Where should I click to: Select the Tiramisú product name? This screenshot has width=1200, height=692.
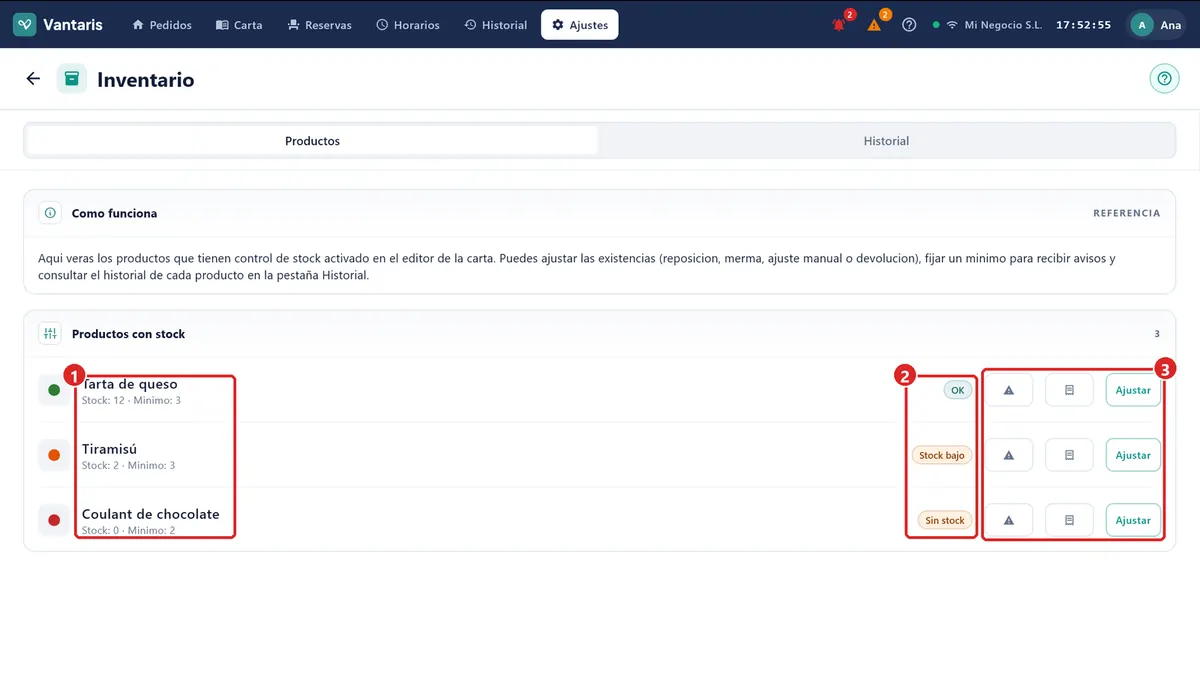[109, 449]
